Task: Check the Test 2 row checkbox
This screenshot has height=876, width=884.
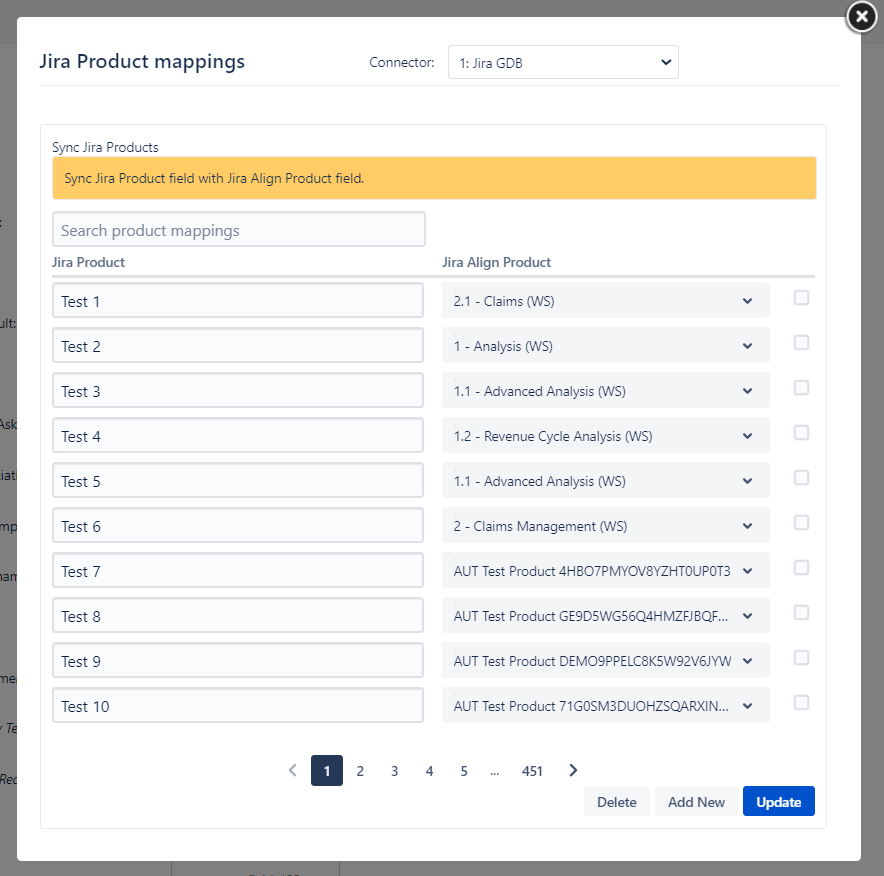Action: (801, 343)
